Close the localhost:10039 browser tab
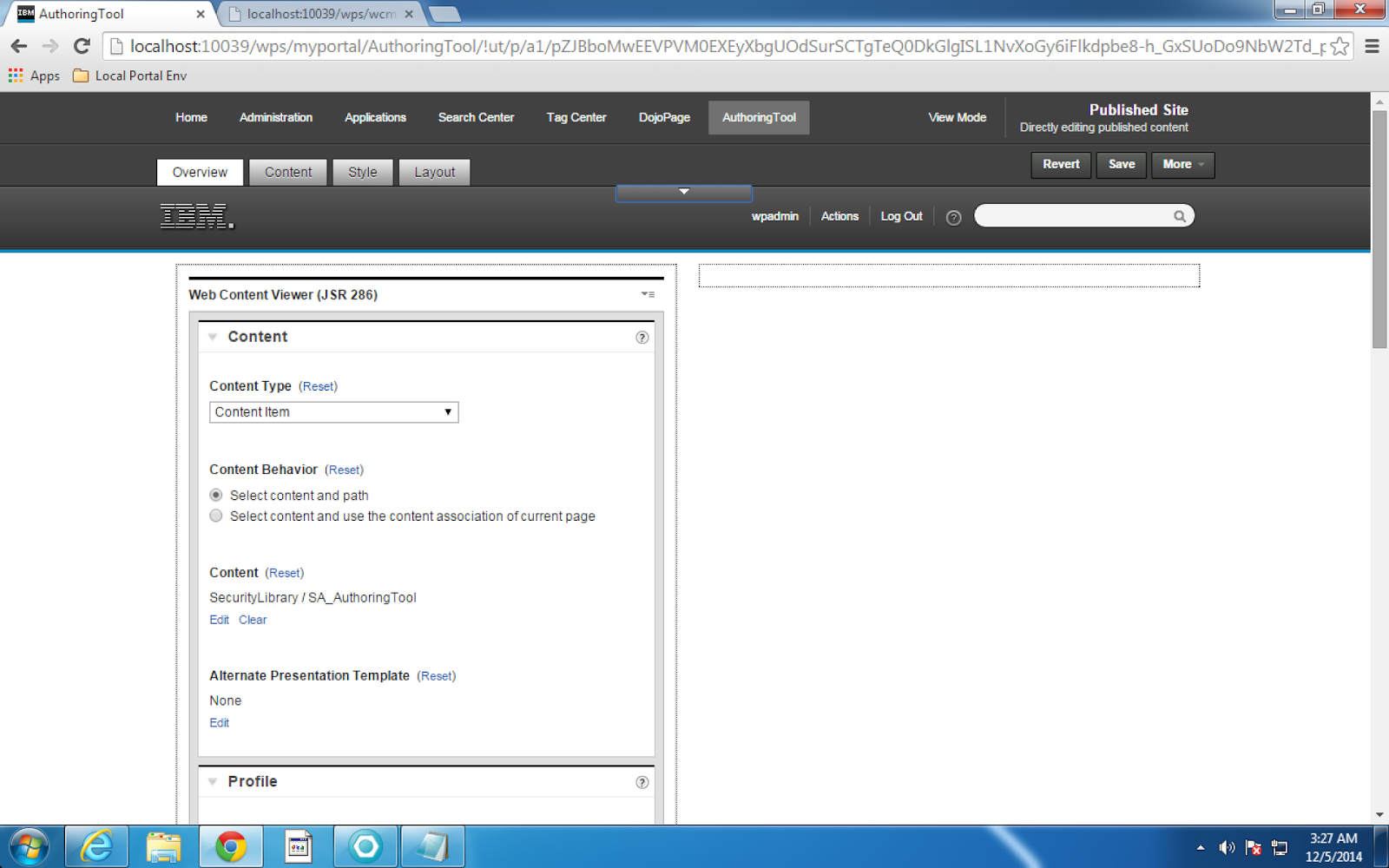Image resolution: width=1389 pixels, height=868 pixels. pyautogui.click(x=409, y=14)
